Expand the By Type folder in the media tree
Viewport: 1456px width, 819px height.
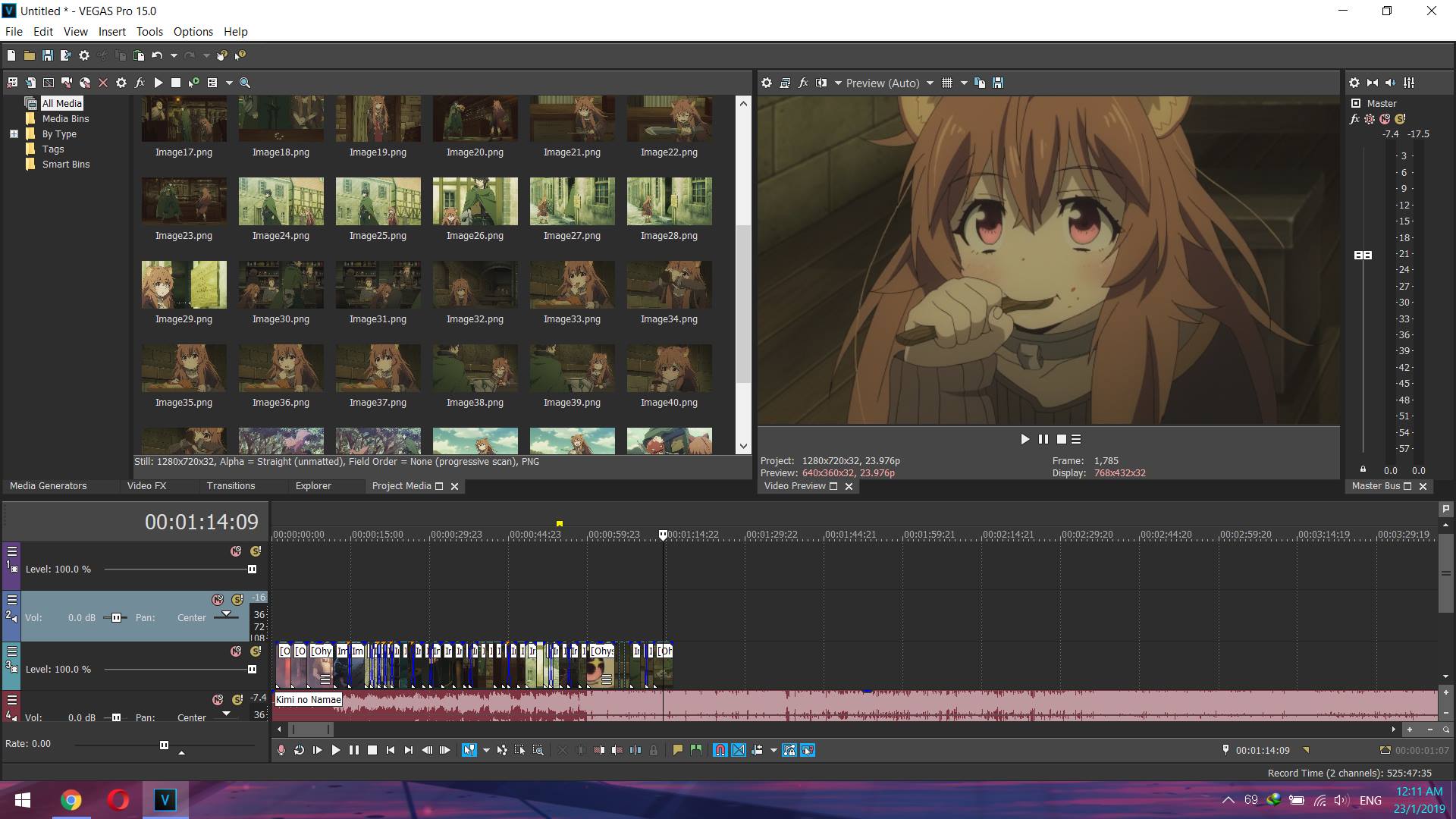click(14, 134)
